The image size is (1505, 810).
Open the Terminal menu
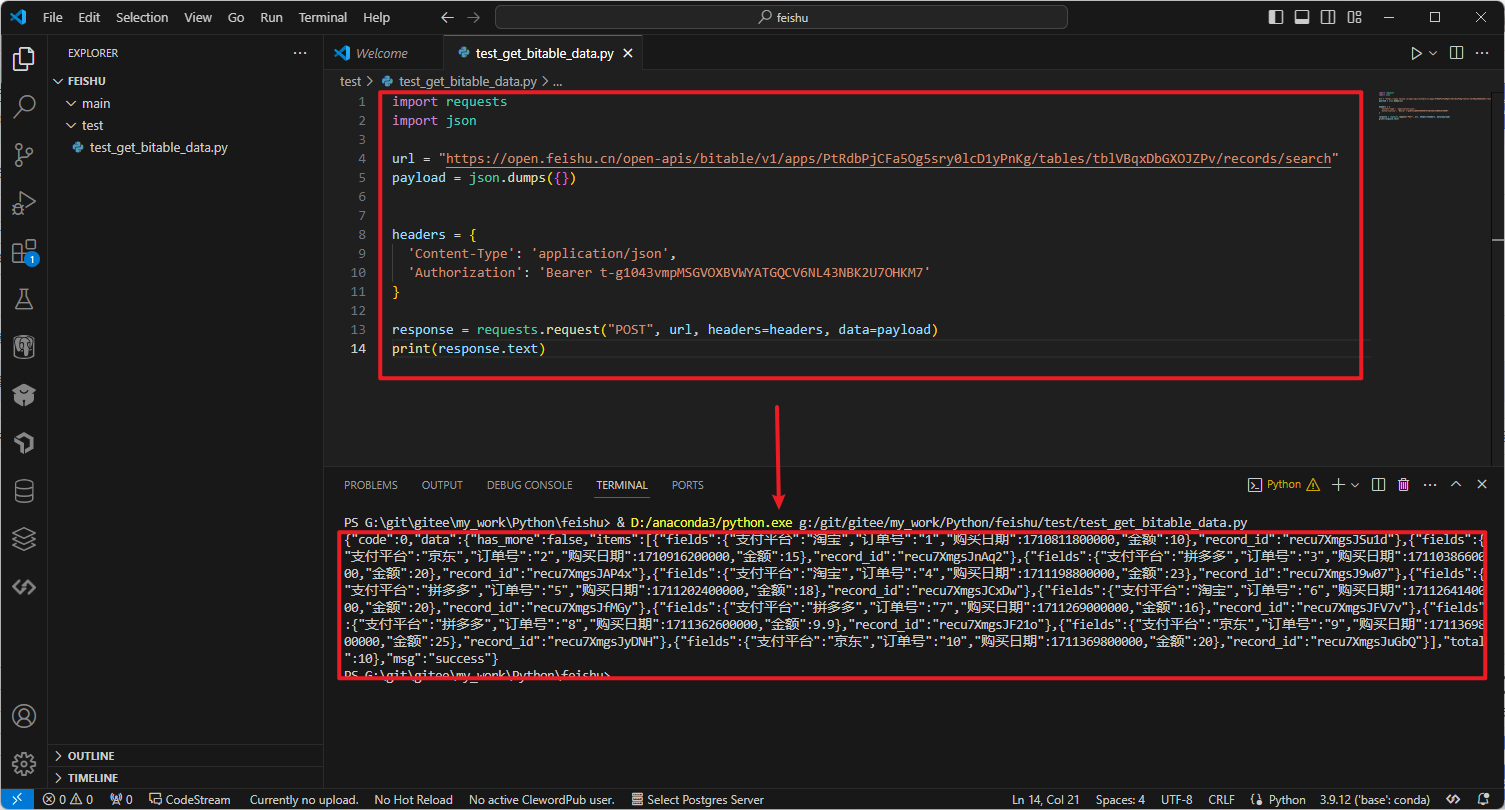323,17
